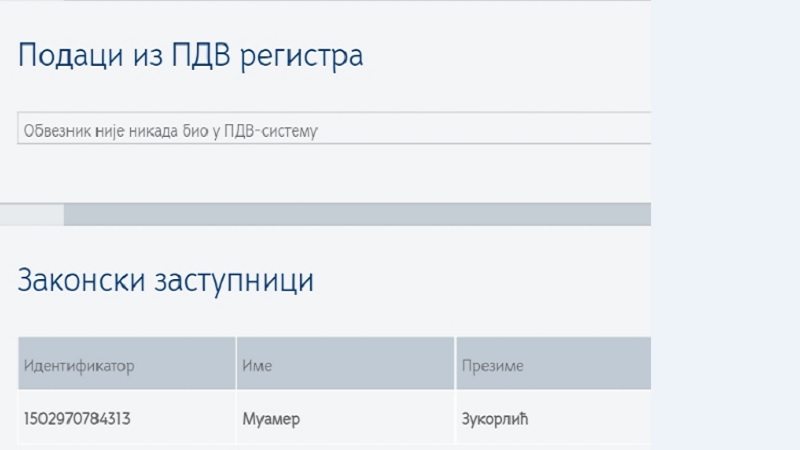Click the word ПДВ in top heading

coord(201,55)
